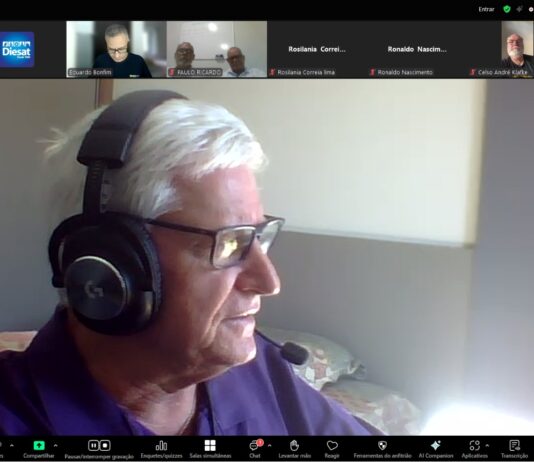The height and width of the screenshot is (462, 534).
Task: Click the grey pin icon right of the green shield
Action: [x=519, y=9]
